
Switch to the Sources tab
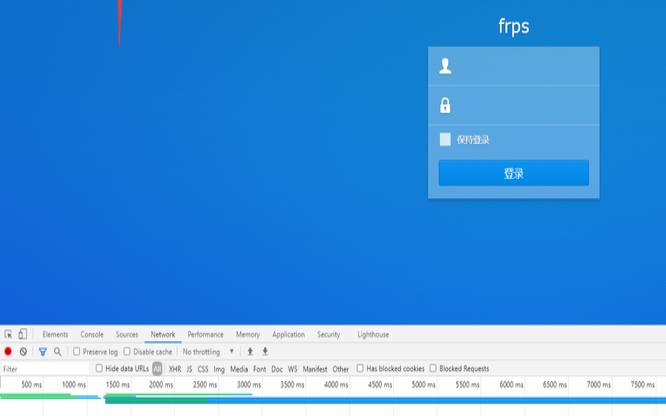[127, 334]
